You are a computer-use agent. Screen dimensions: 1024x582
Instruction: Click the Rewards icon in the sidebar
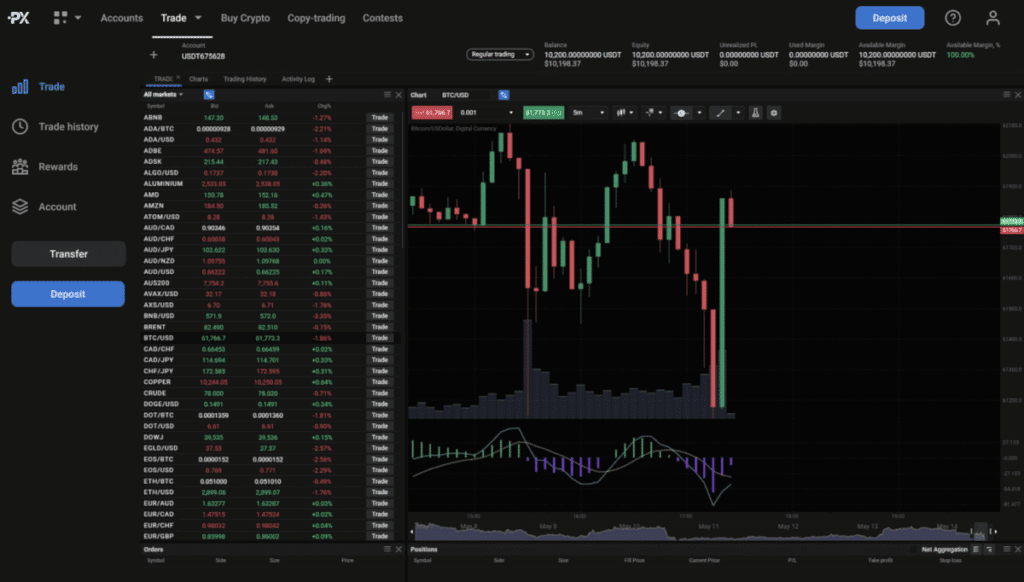point(20,167)
